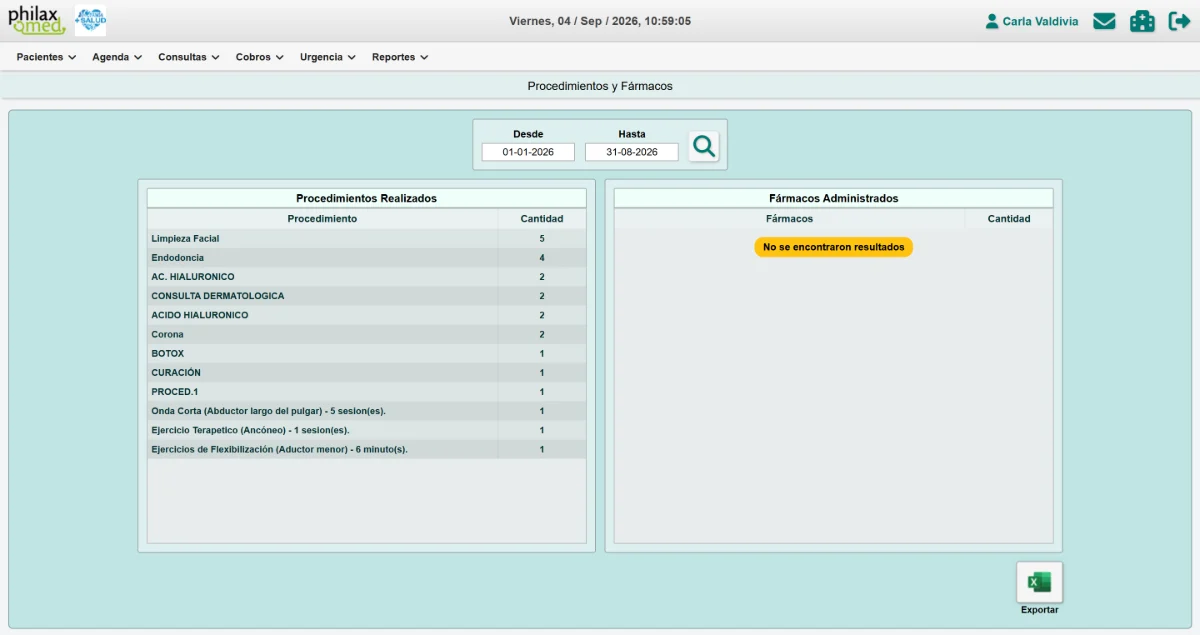
Task: Open the Consultas dropdown
Action: point(189,57)
